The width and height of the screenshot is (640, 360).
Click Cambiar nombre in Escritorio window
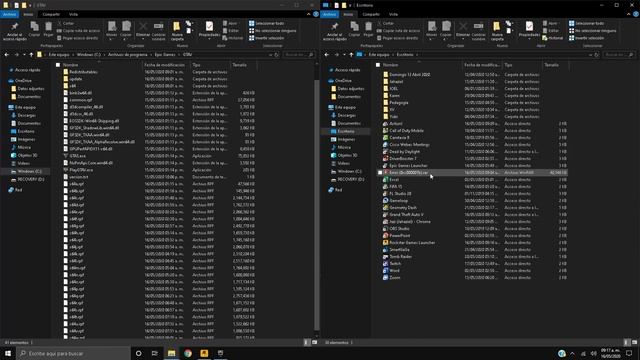pyautogui.click(x=478, y=31)
